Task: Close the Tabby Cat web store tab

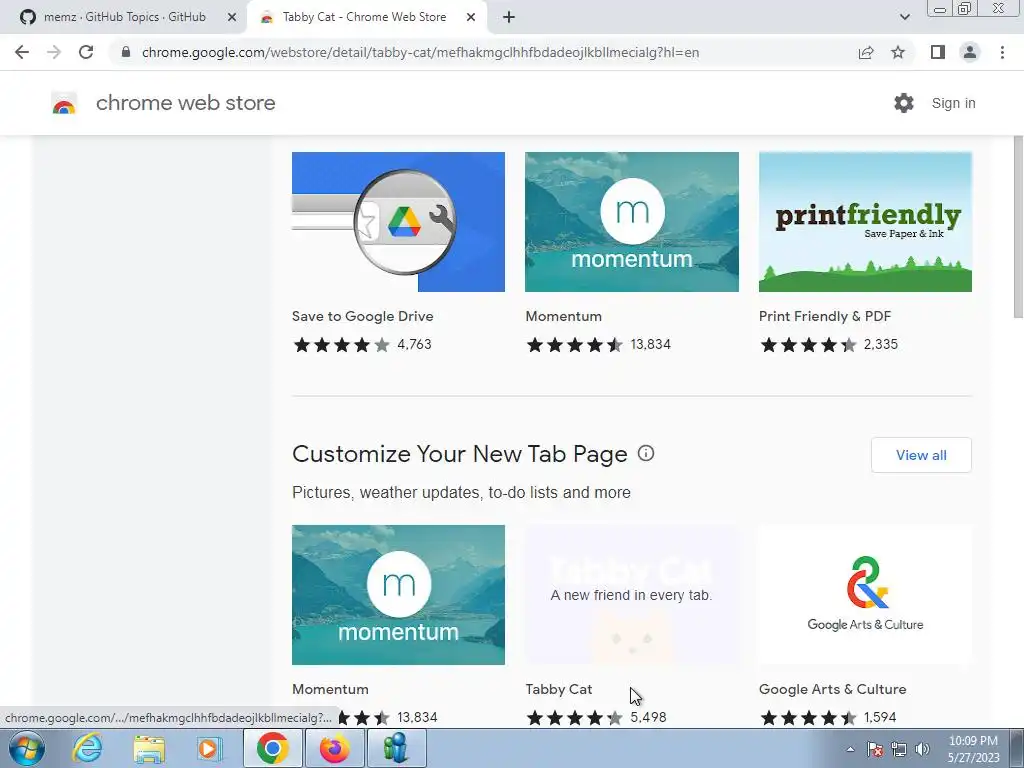Action: pos(471,17)
